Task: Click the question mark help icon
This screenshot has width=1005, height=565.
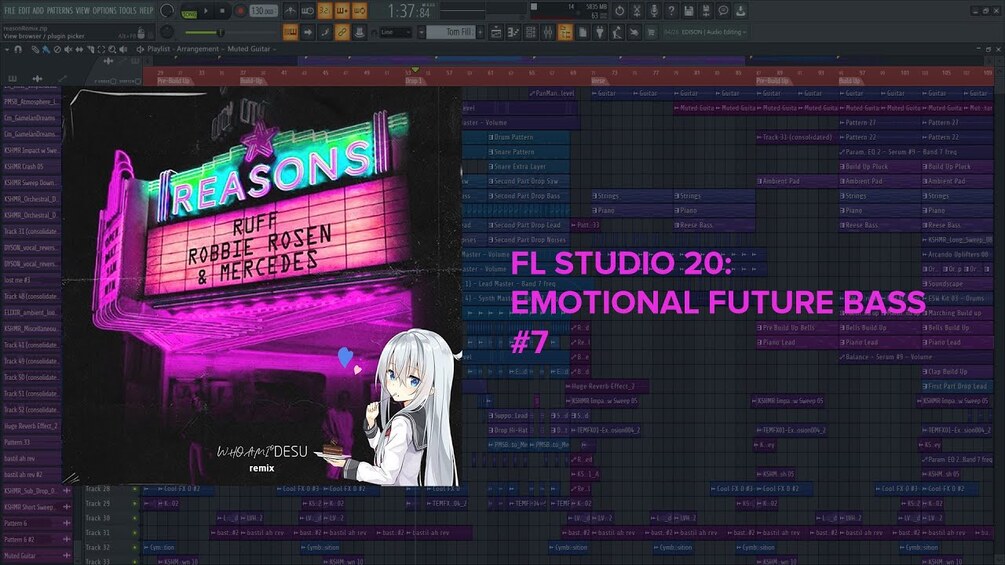Action: [x=671, y=11]
